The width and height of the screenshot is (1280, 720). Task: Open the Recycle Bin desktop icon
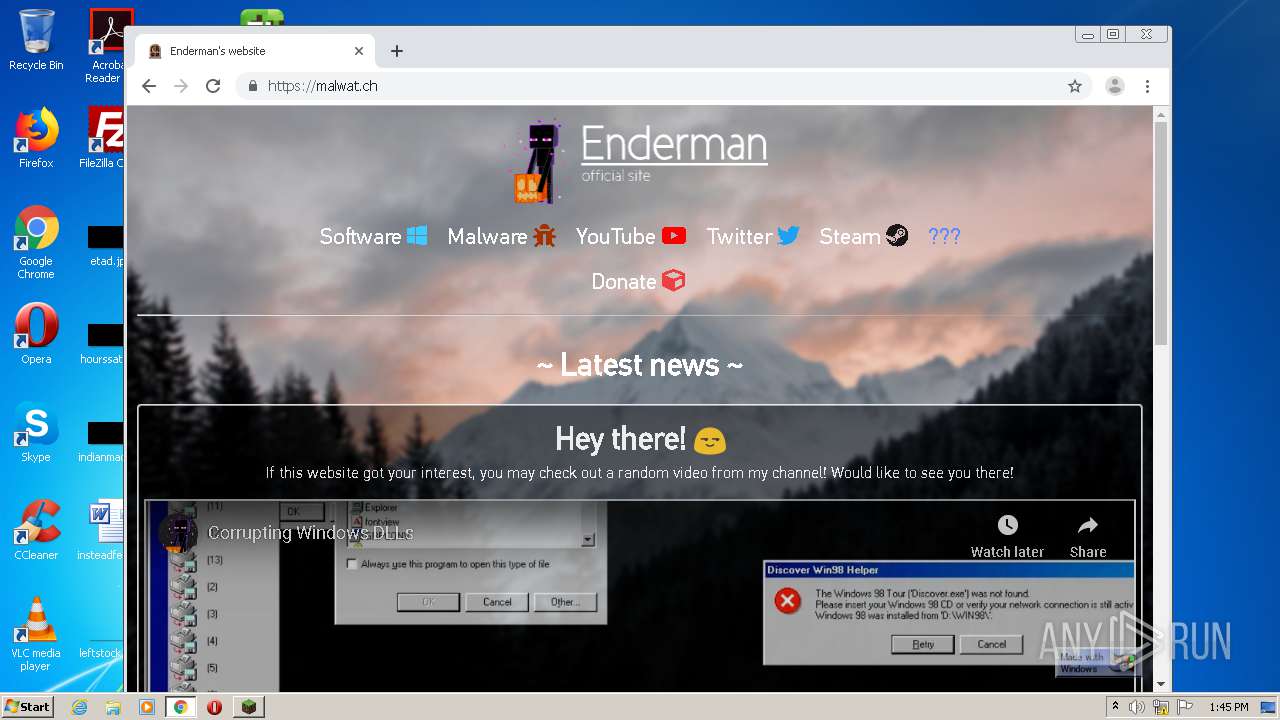(x=36, y=40)
